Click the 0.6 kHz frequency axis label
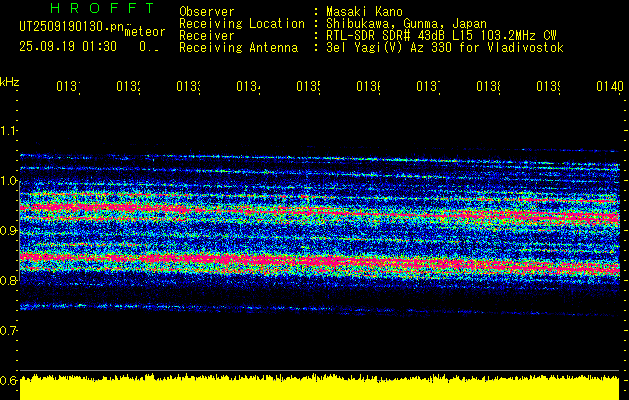Image resolution: width=629 pixels, height=400 pixels. (9, 381)
